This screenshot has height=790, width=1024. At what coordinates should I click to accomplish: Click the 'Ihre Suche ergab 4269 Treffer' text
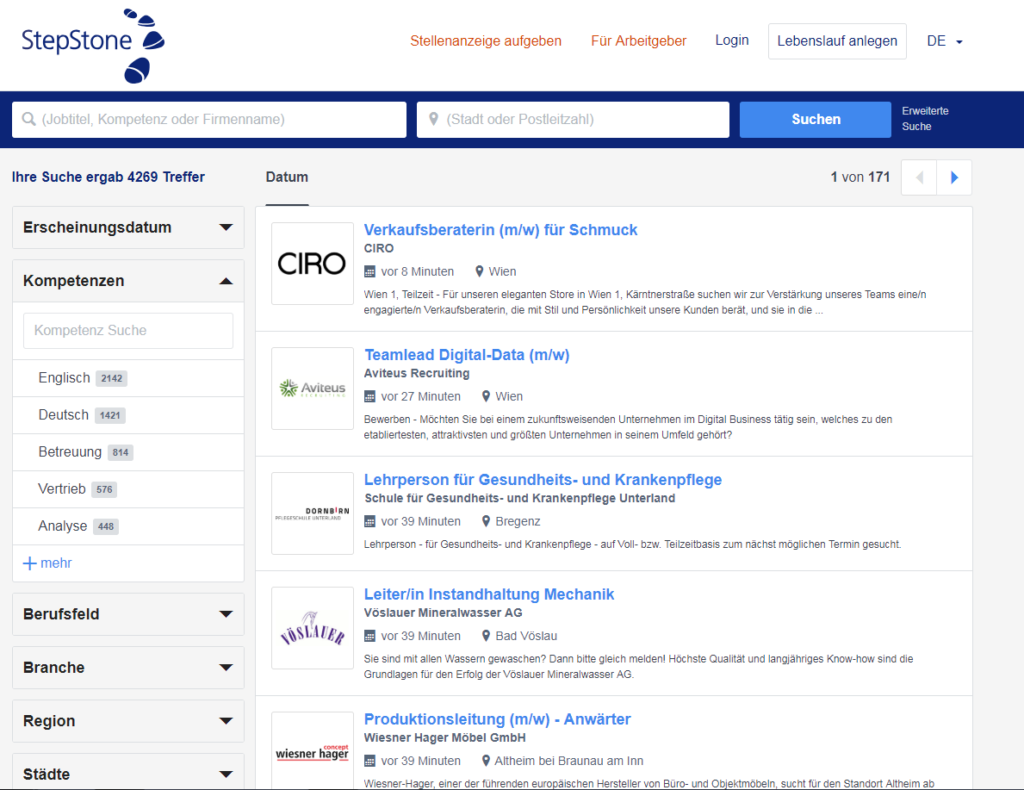coord(108,178)
